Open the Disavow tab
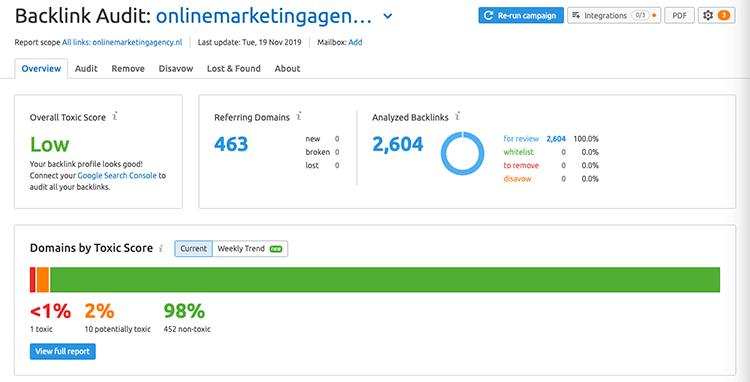 176,68
